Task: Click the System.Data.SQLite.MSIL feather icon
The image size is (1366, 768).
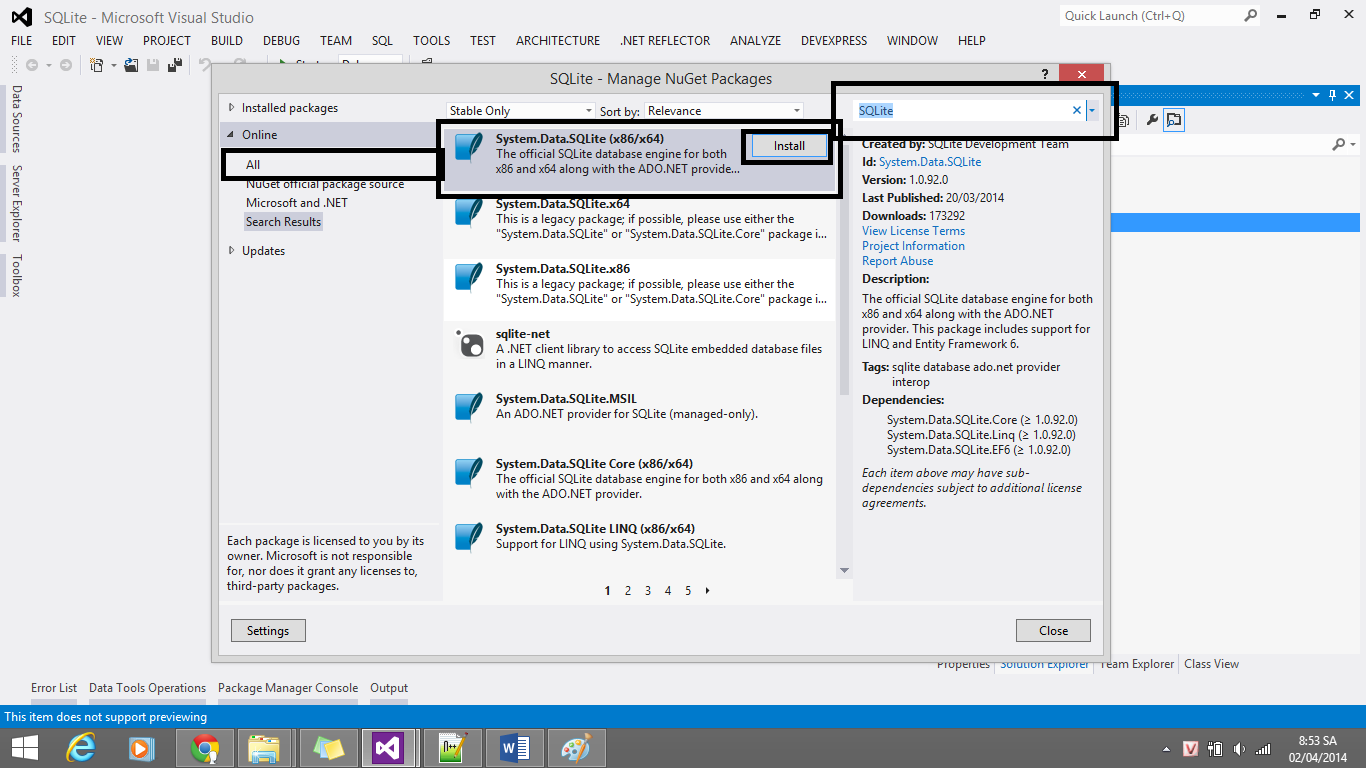Action: pyautogui.click(x=469, y=408)
